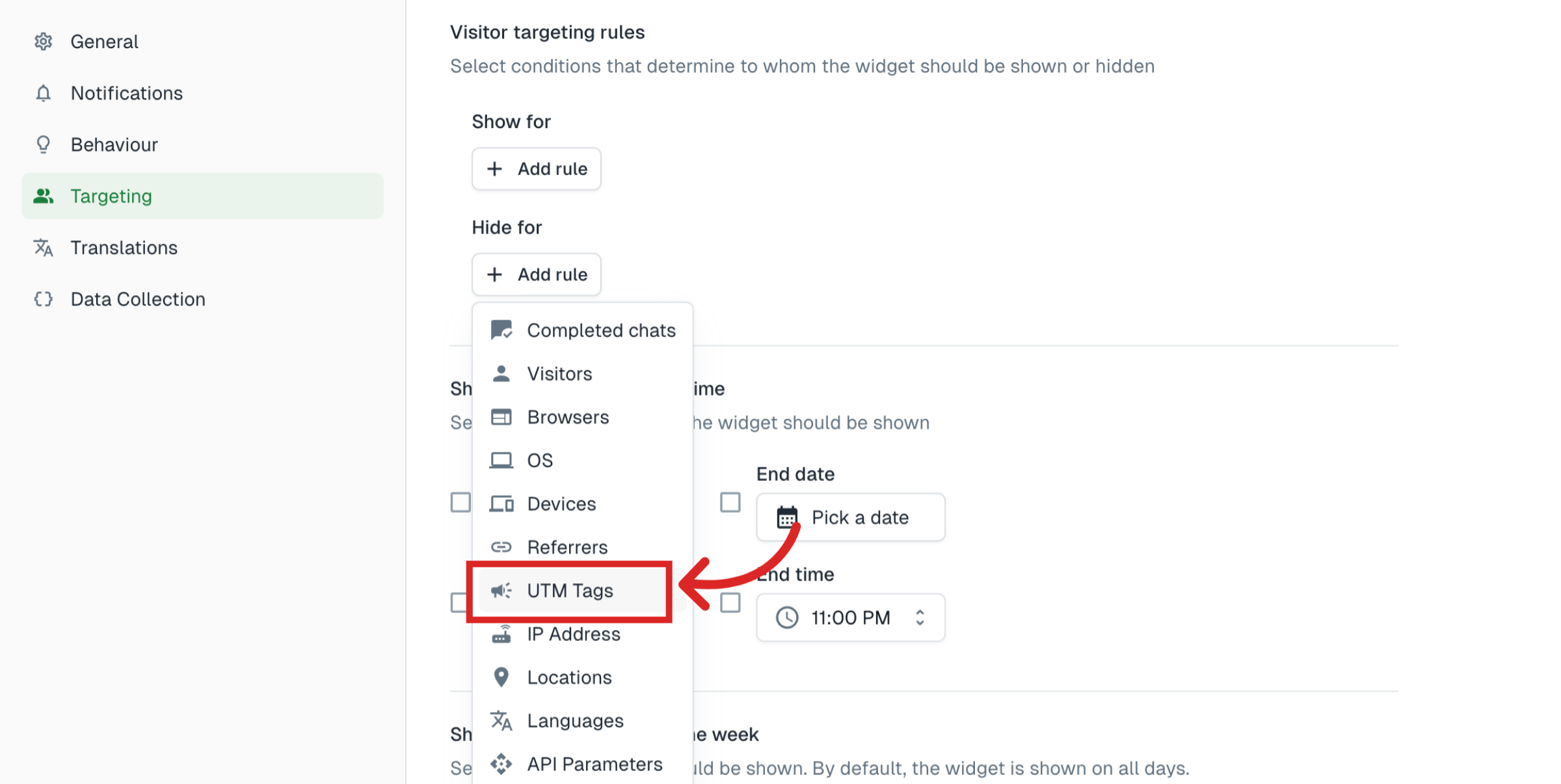Open Data Collection via its brackets icon
The image size is (1561, 784).
(43, 299)
